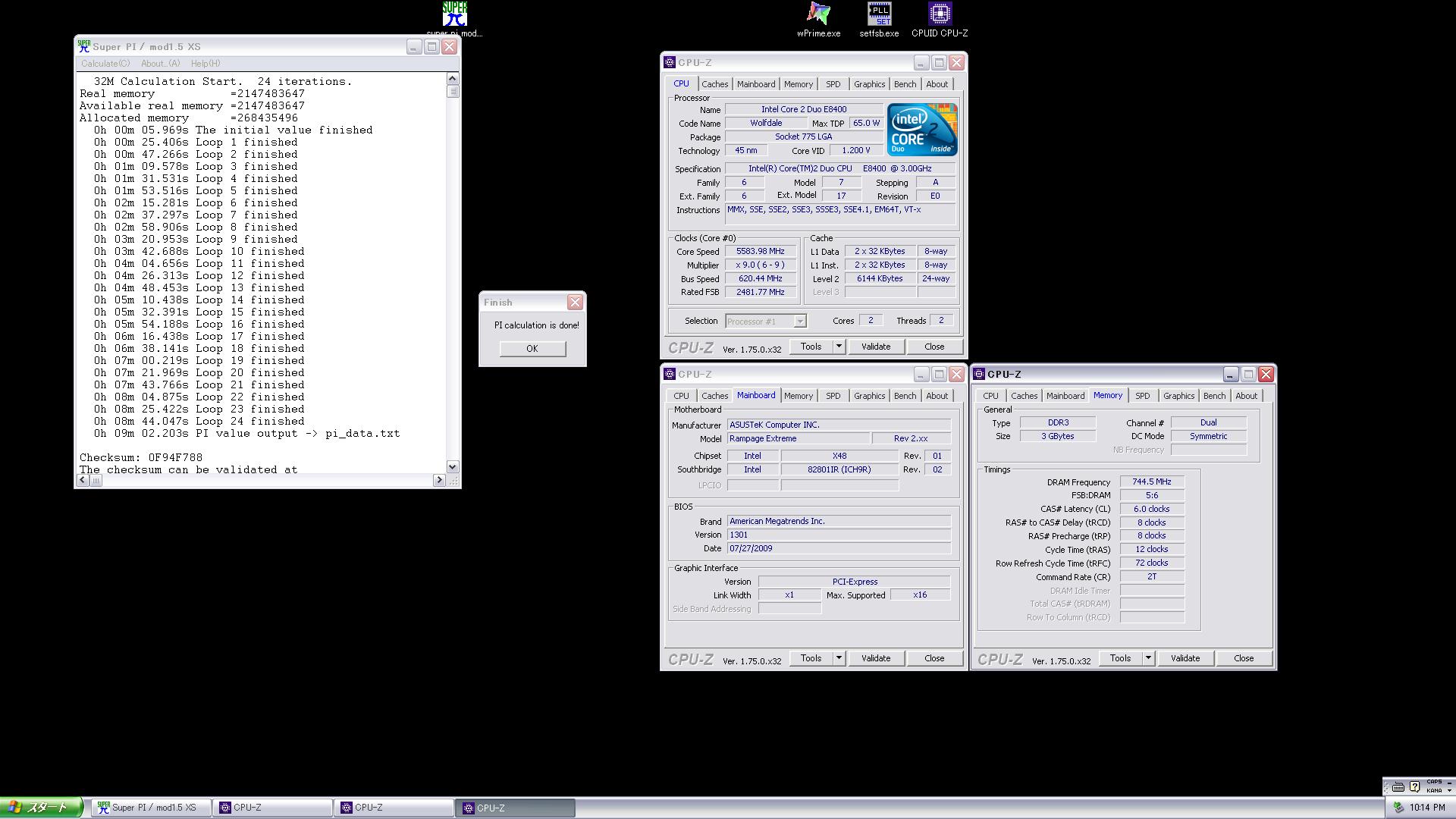Screen dimensions: 1456x819
Task: Select Graphics tab in Mainboard CPU-Z window
Action: (869, 396)
